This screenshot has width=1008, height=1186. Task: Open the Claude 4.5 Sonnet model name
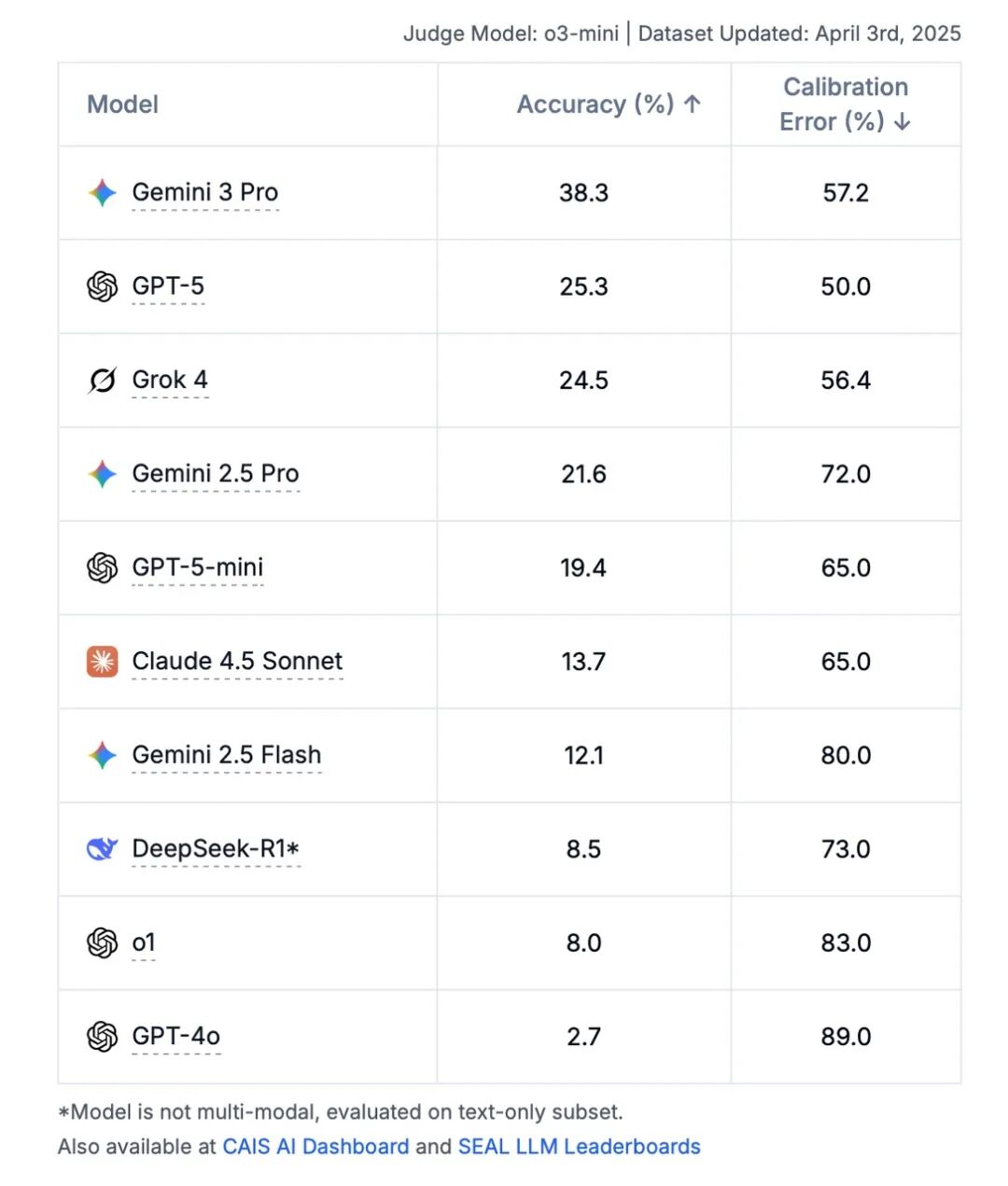coord(237,662)
